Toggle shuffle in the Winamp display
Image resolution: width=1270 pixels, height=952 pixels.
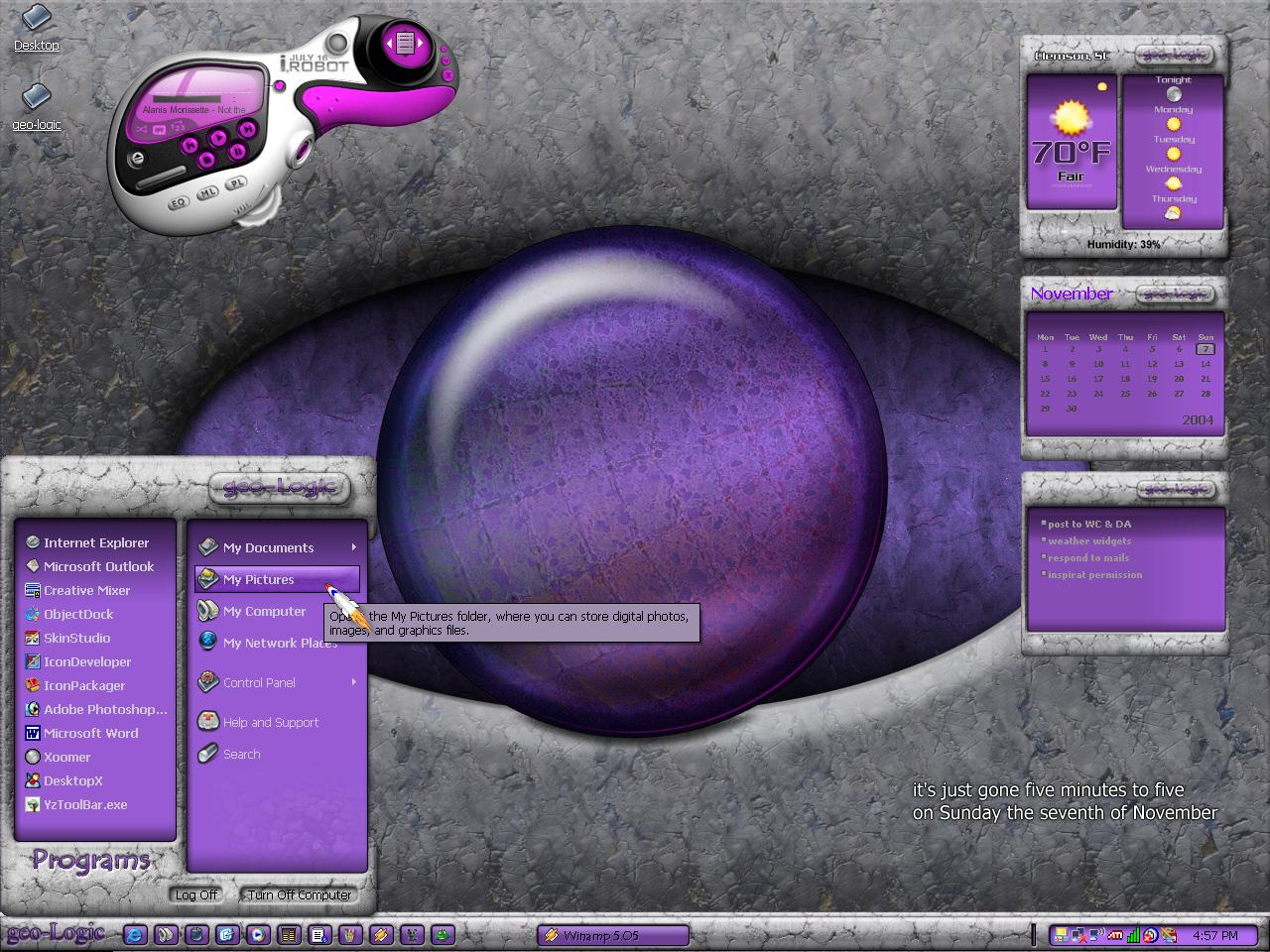141,130
